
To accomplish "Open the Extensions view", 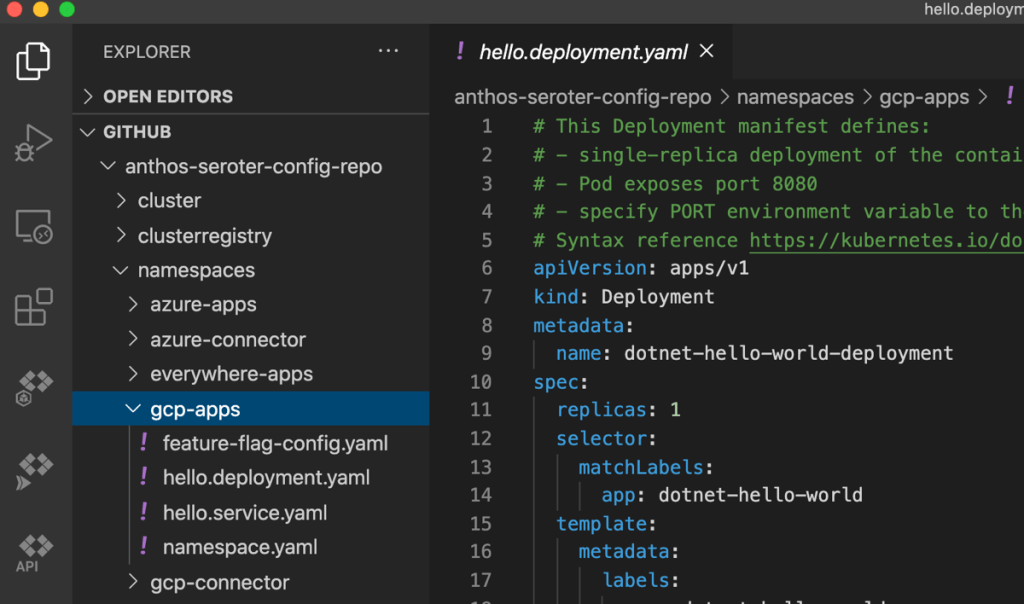I will 33,307.
